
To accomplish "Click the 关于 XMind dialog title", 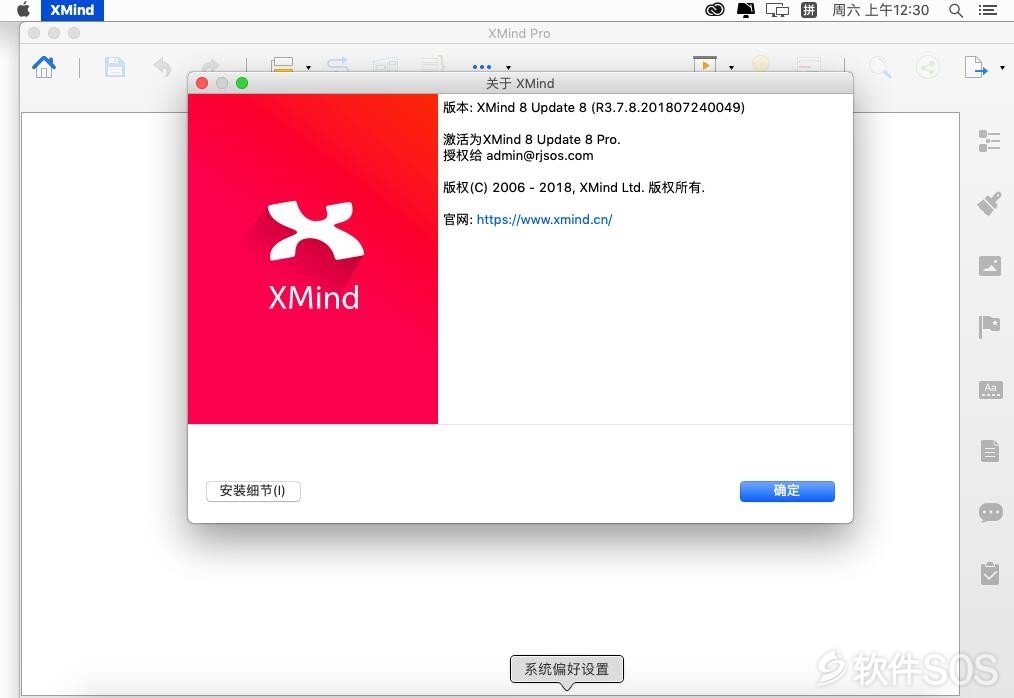I will point(520,83).
